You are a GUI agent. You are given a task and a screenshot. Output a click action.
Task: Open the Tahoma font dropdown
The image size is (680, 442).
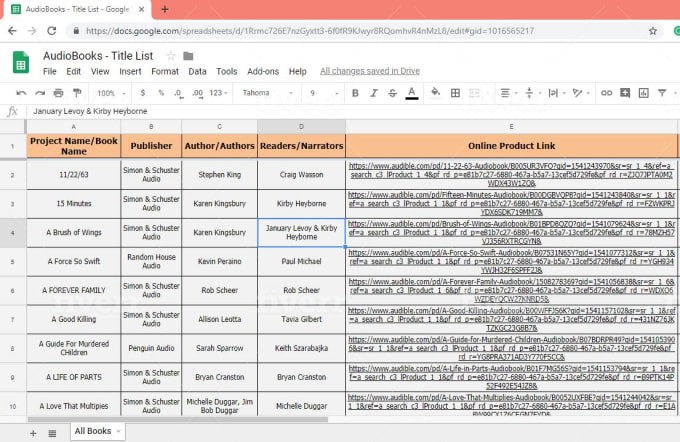coord(268,93)
